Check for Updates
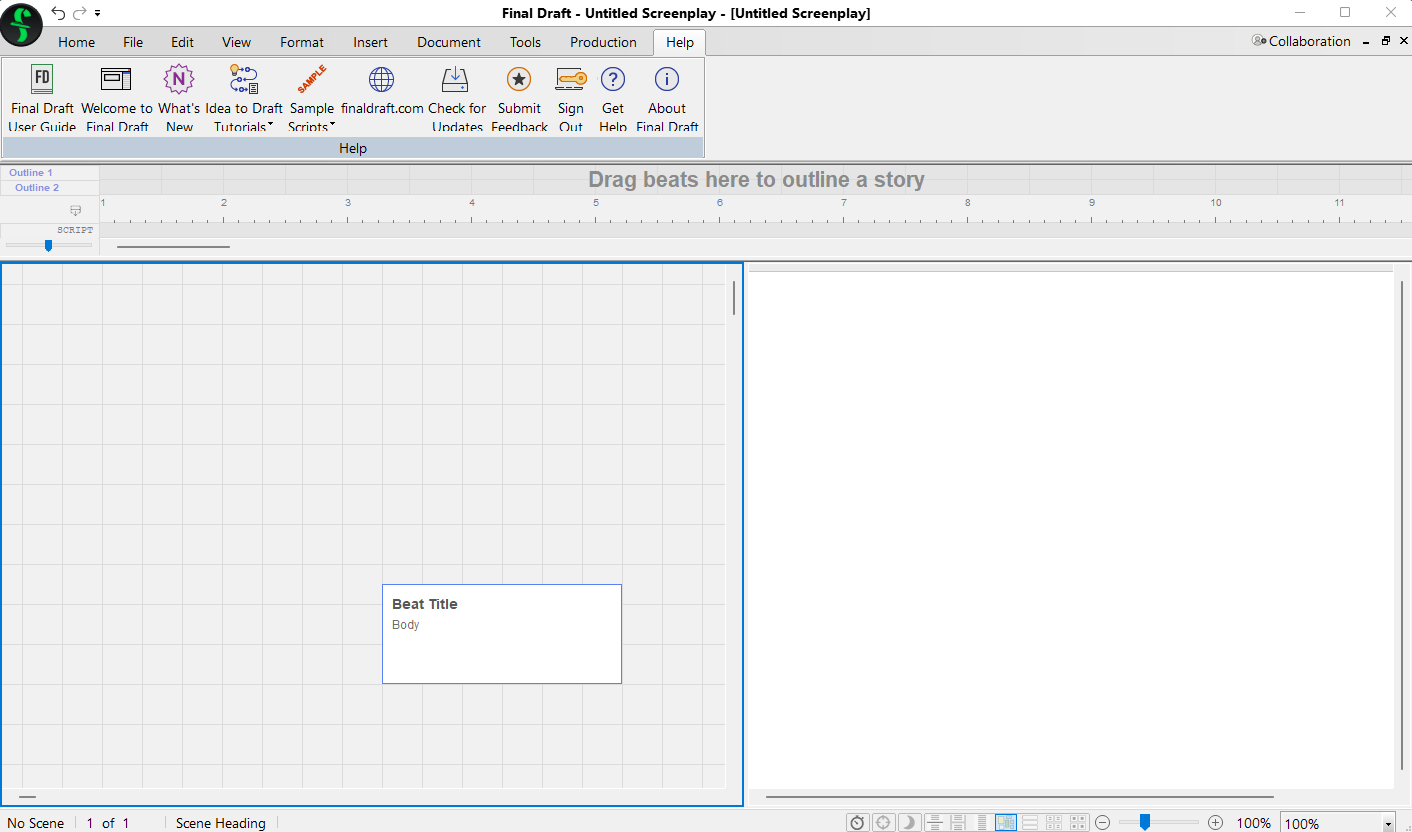Screen dimensions: 1412x832 [x=456, y=97]
